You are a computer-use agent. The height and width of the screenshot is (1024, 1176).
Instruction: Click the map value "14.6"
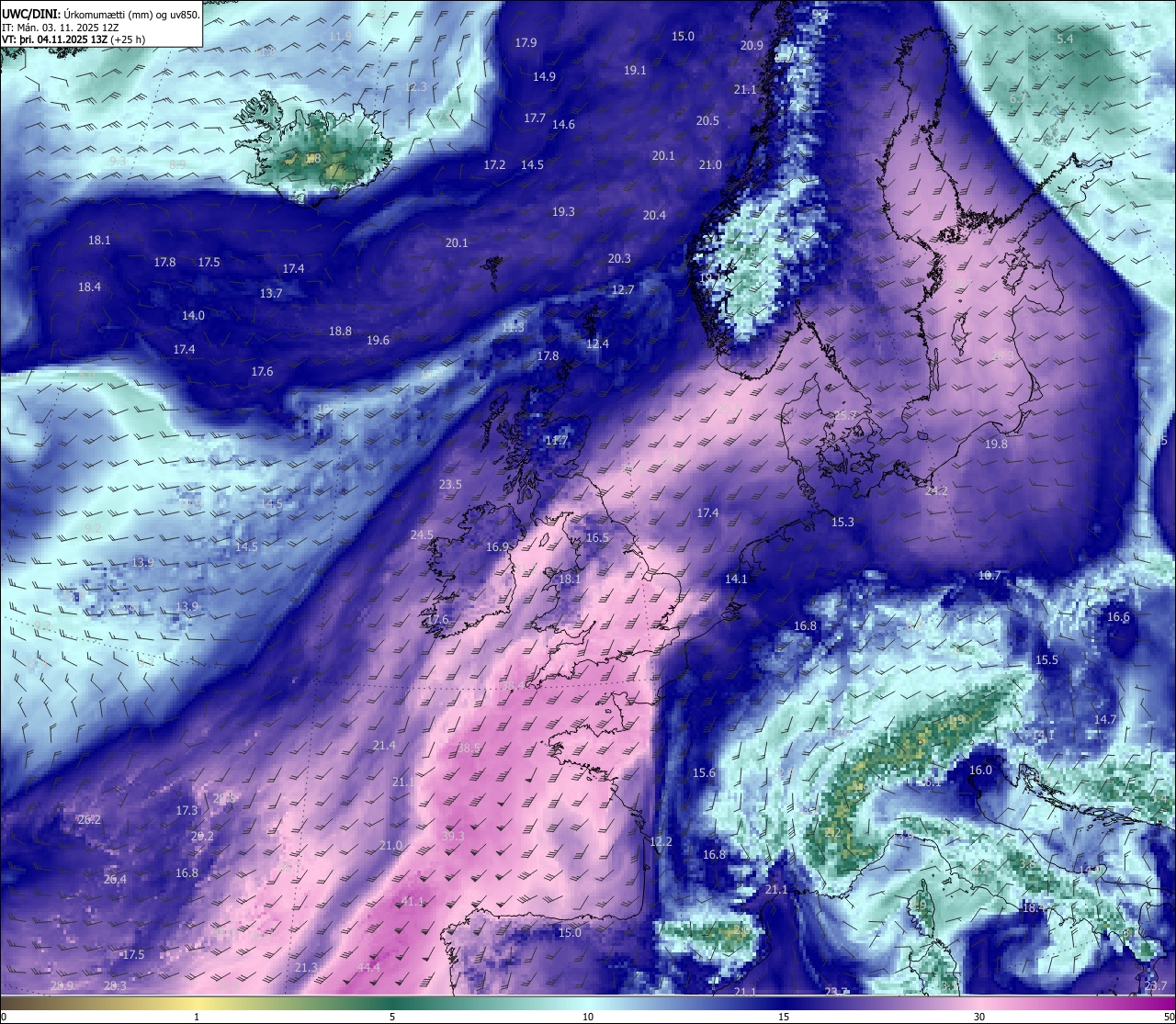click(x=563, y=125)
